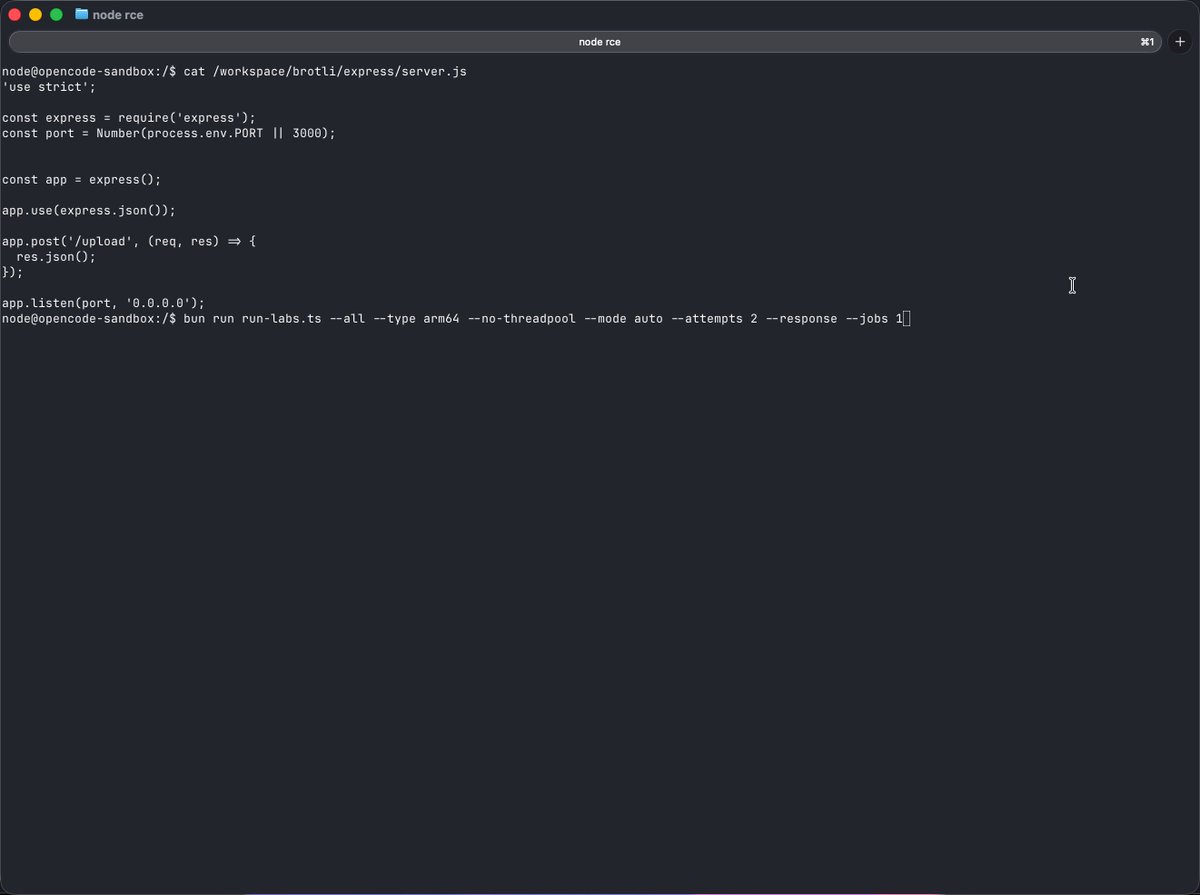Screen dimensions: 1200x895
Task: Maximize window with the green button
Action: (56, 14)
